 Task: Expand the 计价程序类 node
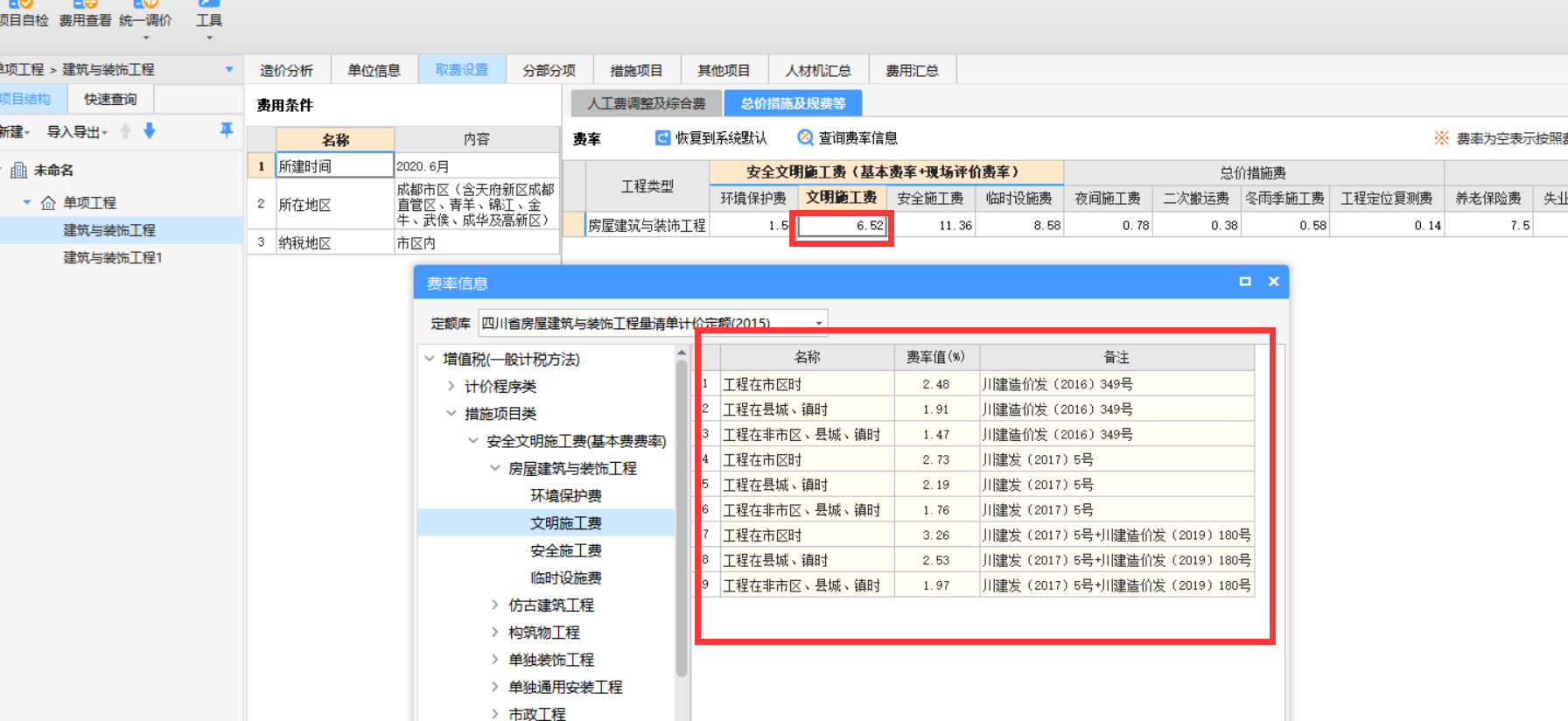[x=451, y=386]
